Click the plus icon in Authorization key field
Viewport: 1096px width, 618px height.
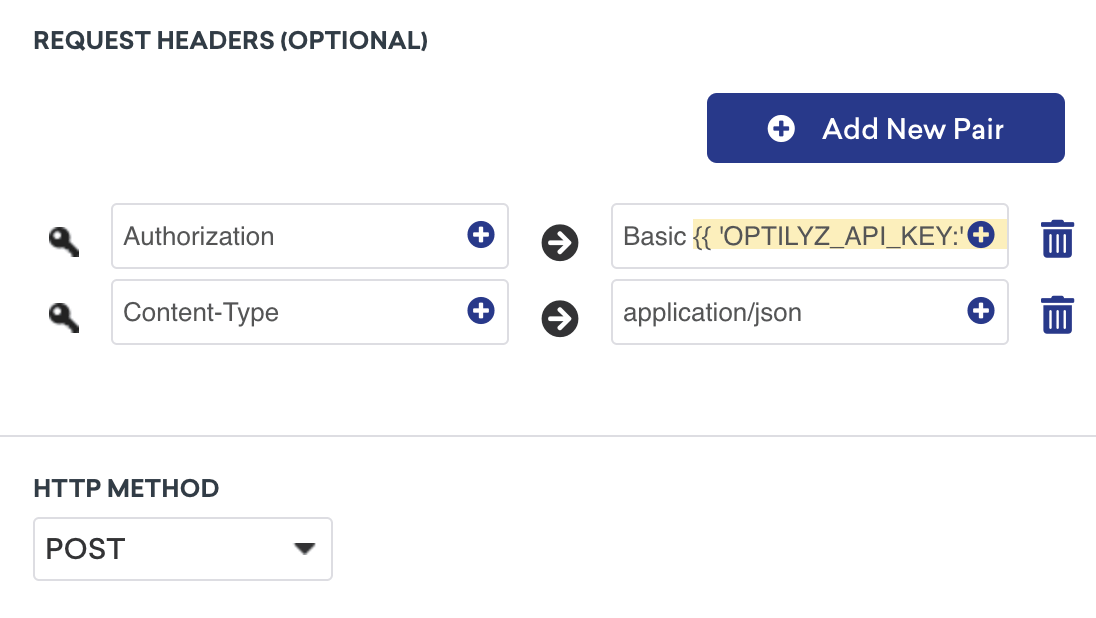(481, 236)
